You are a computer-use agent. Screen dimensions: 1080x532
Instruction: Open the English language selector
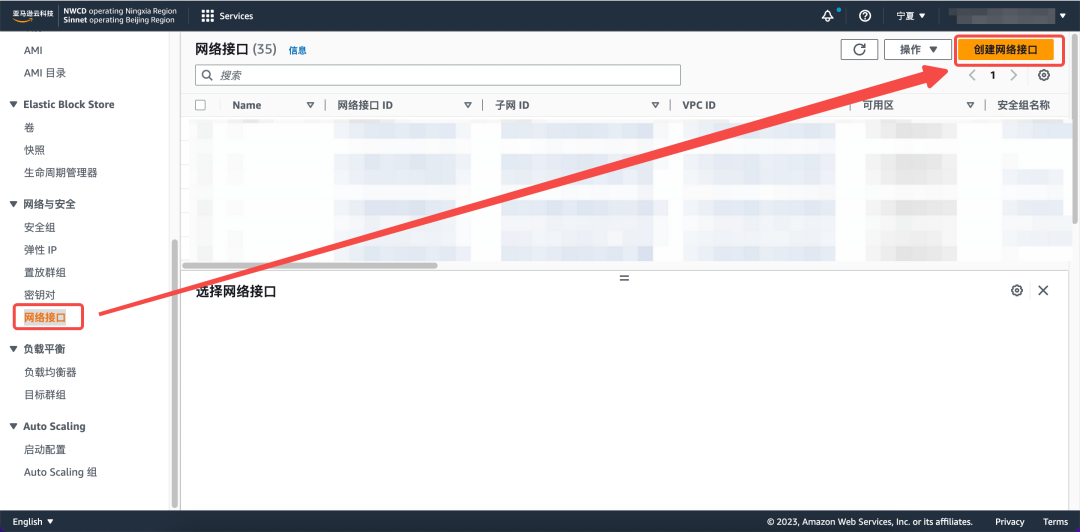[x=33, y=522]
